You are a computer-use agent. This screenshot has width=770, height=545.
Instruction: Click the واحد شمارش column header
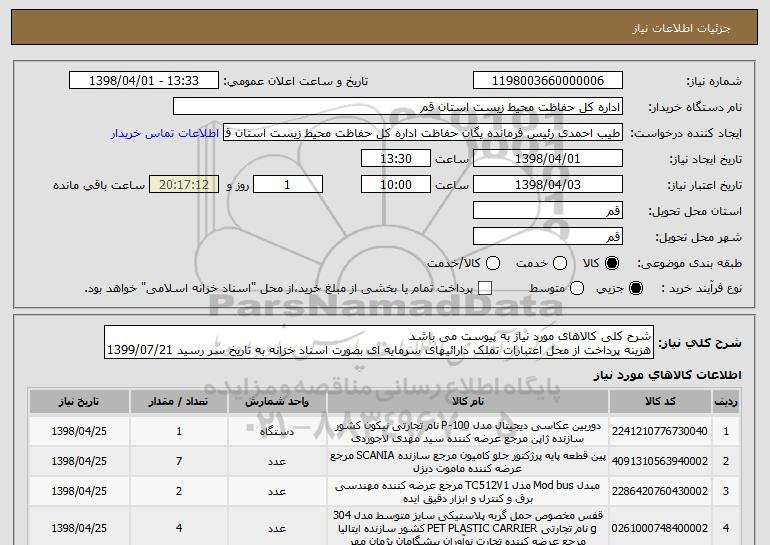coord(277,402)
